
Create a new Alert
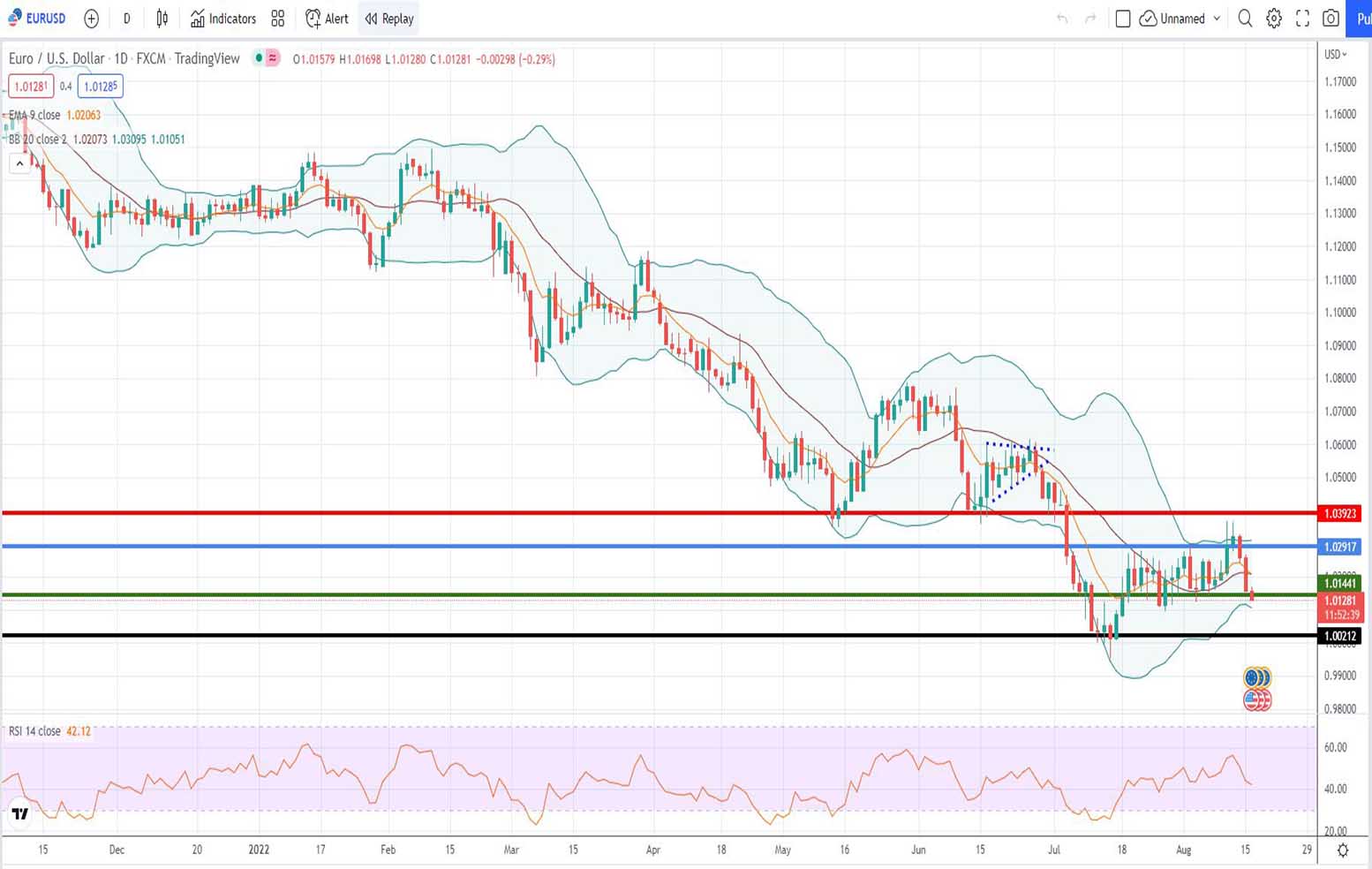tap(327, 19)
